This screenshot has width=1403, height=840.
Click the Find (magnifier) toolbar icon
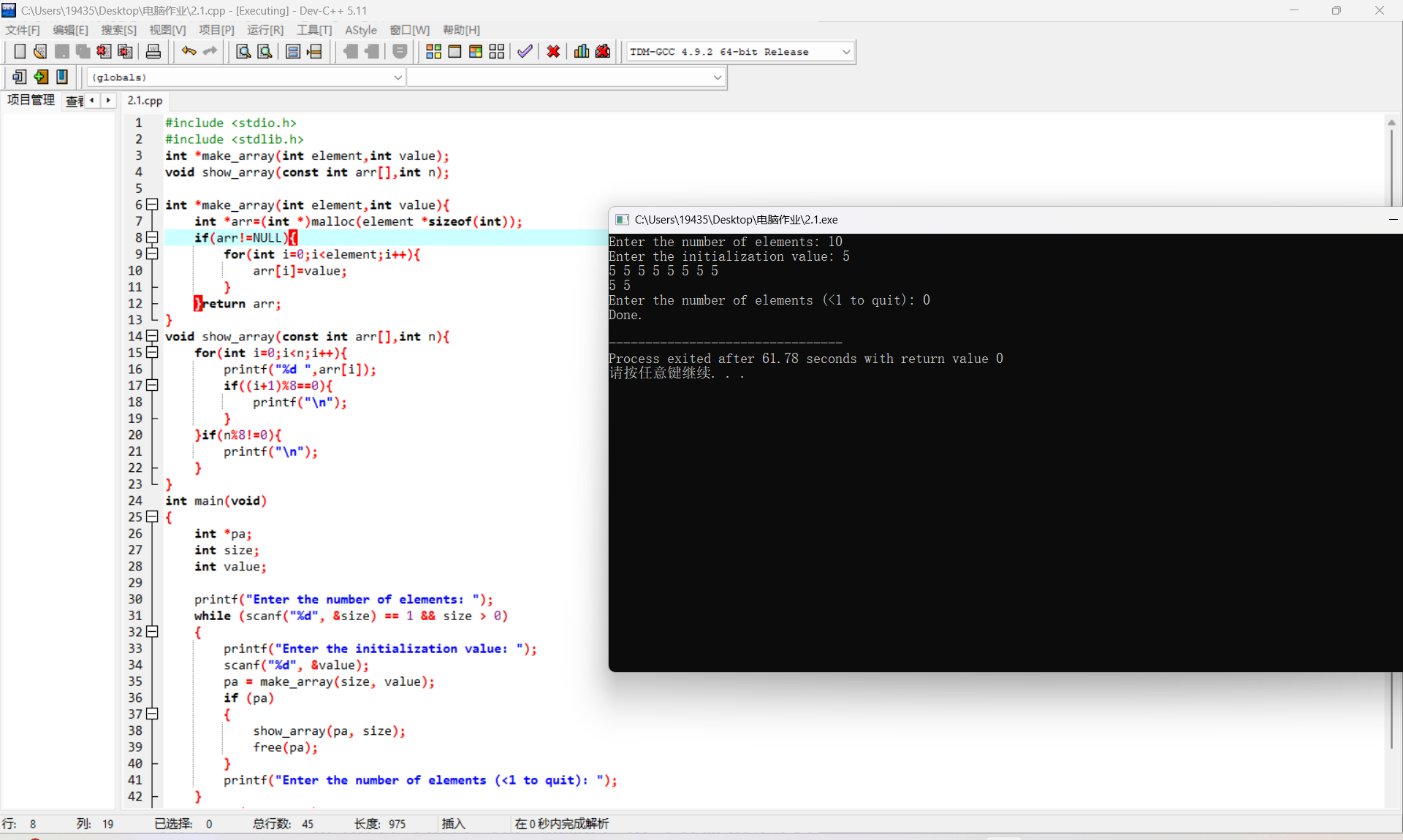tap(243, 52)
